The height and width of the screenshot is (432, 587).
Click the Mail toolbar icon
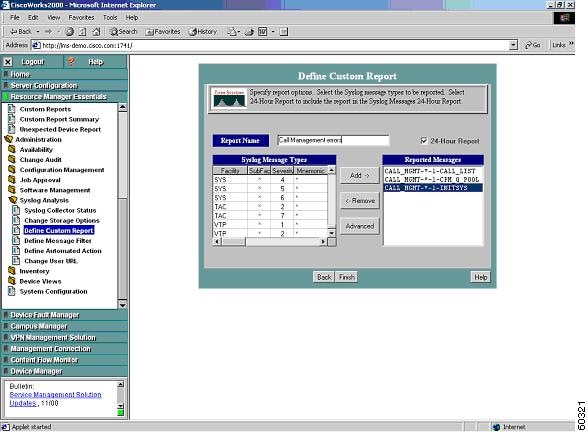(232, 32)
